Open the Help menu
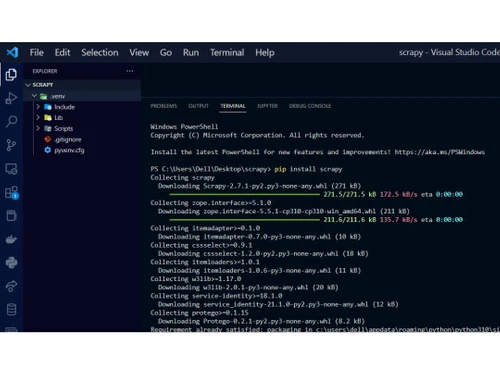 265,53
